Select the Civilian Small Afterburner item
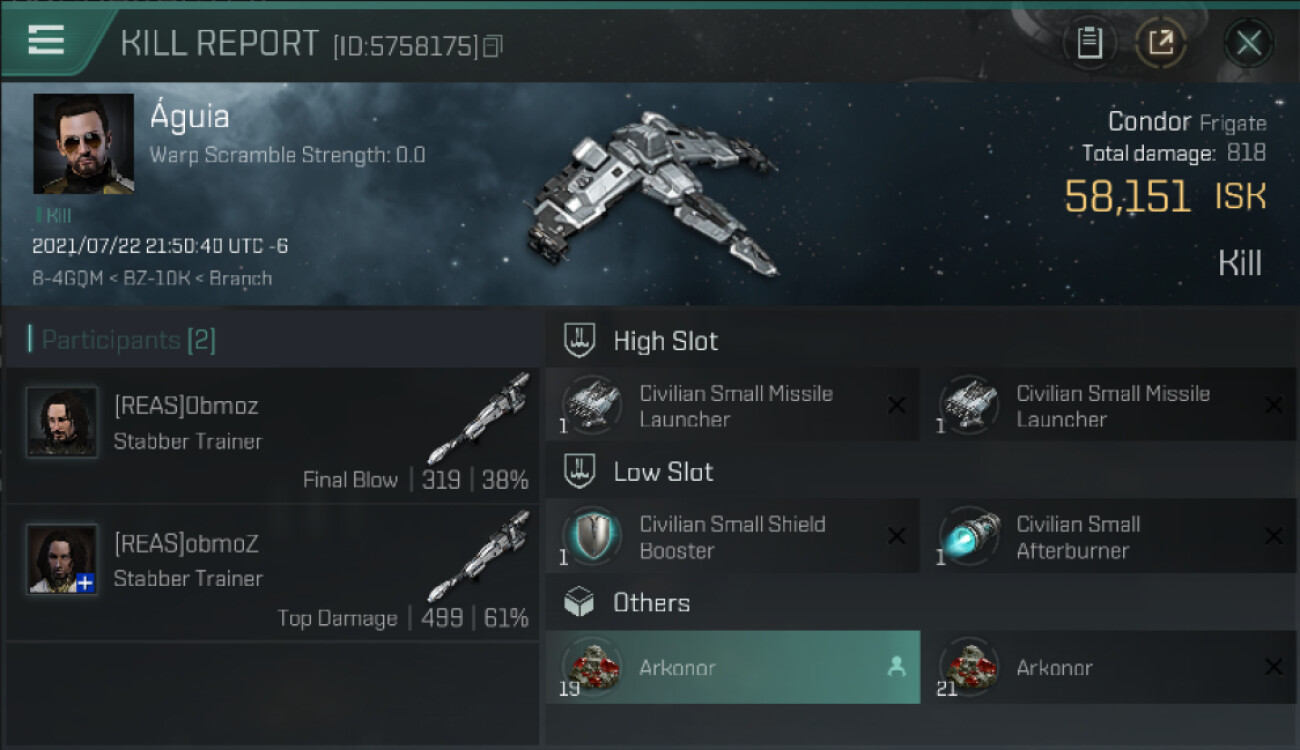This screenshot has height=750, width=1300. 1109,537
